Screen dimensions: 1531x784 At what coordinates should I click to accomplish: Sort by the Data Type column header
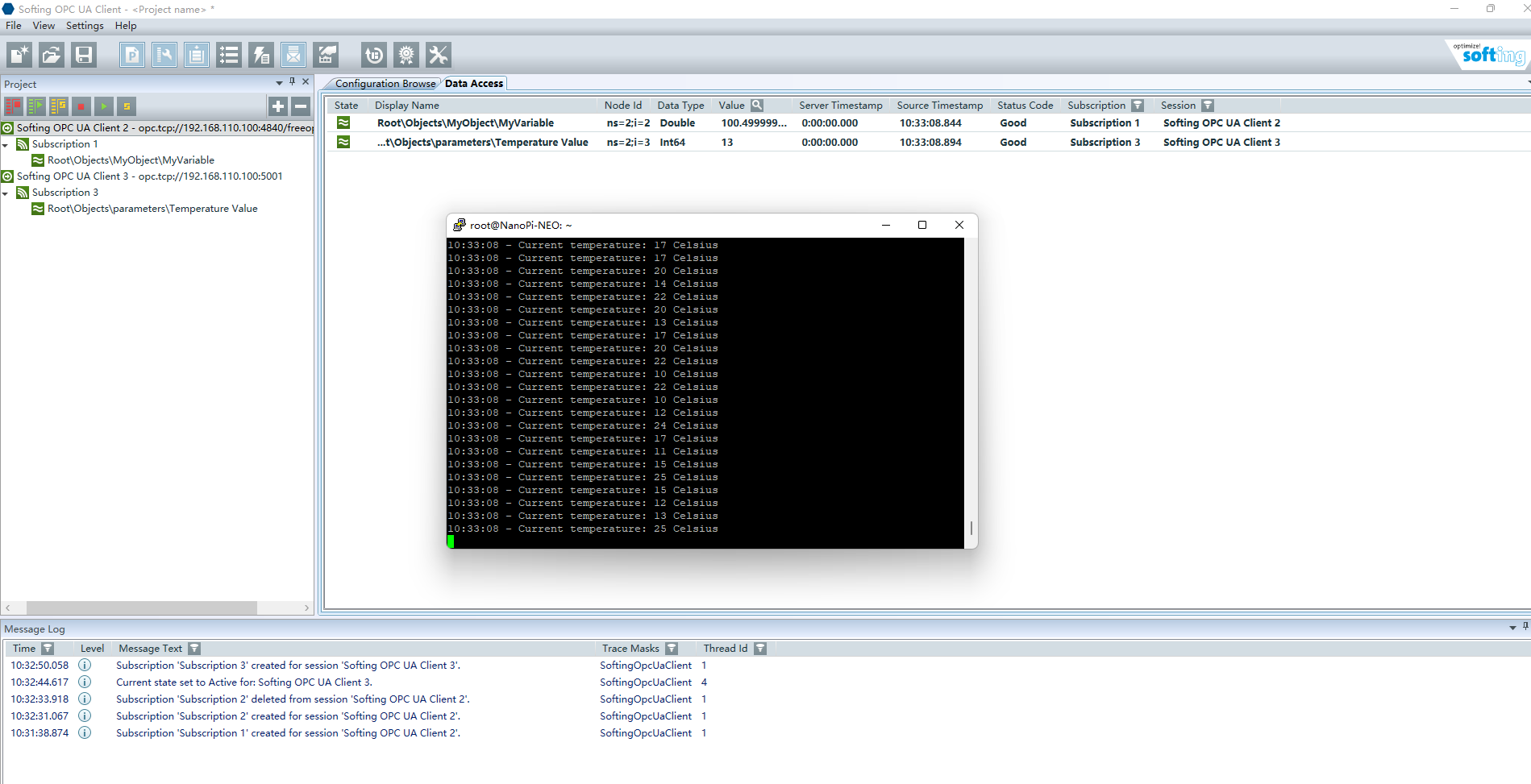[x=680, y=106]
